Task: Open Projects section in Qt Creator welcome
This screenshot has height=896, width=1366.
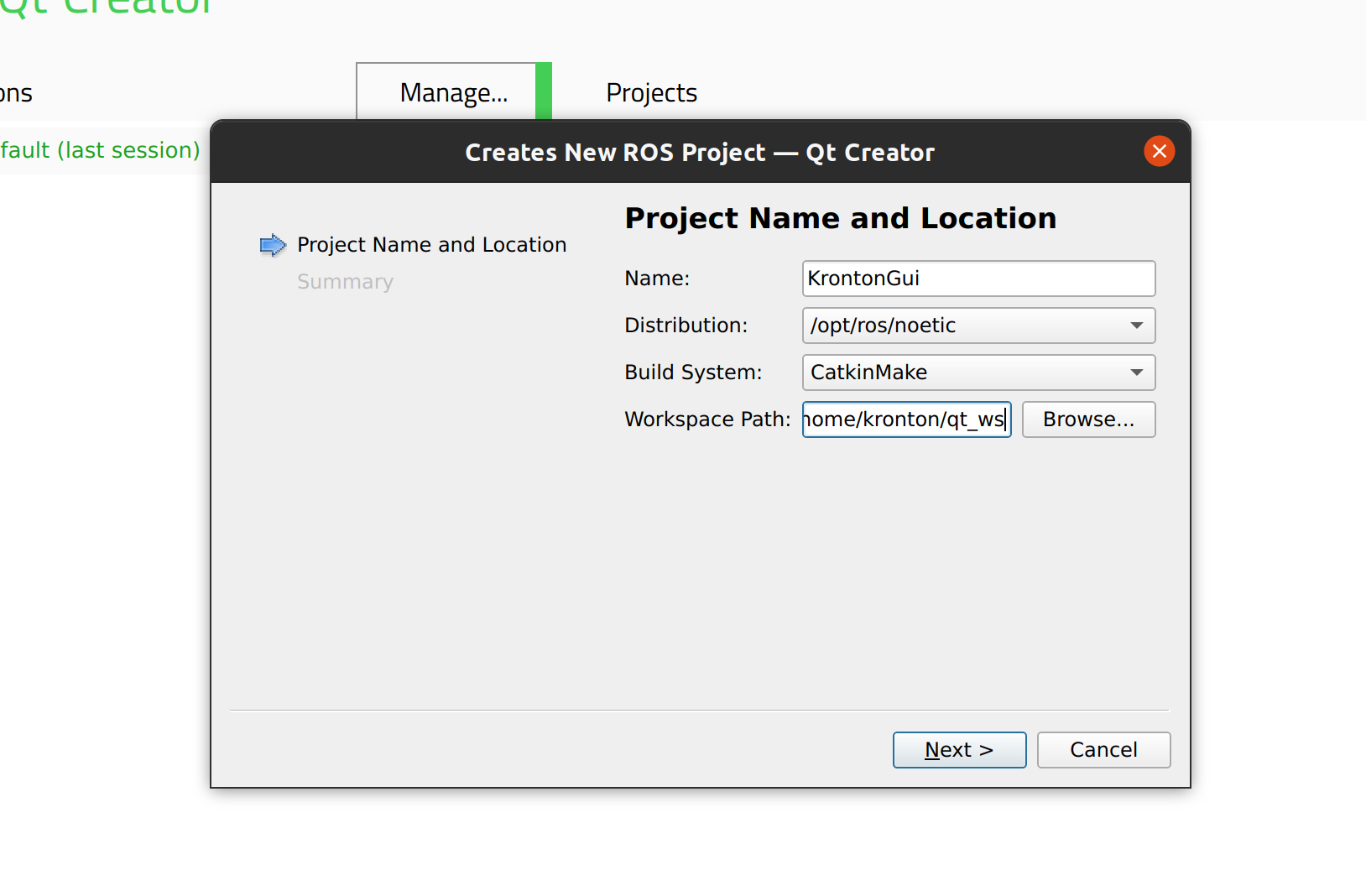Action: click(x=651, y=92)
